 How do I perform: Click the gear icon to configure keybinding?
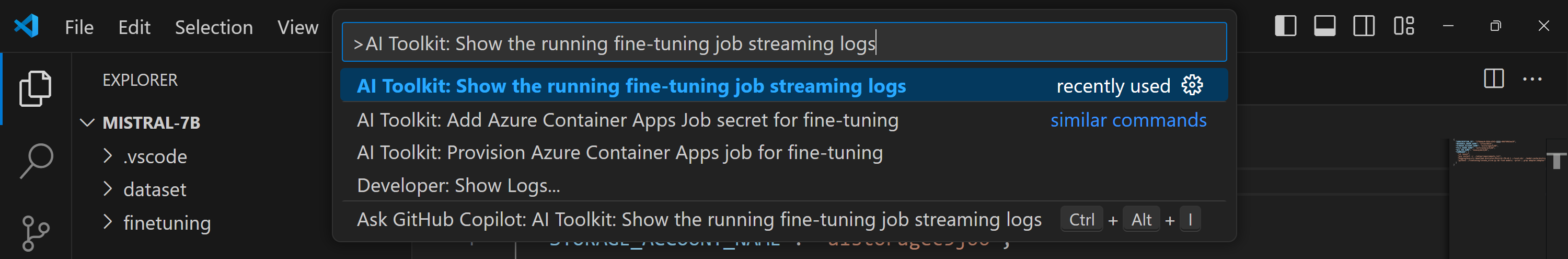tap(1191, 86)
